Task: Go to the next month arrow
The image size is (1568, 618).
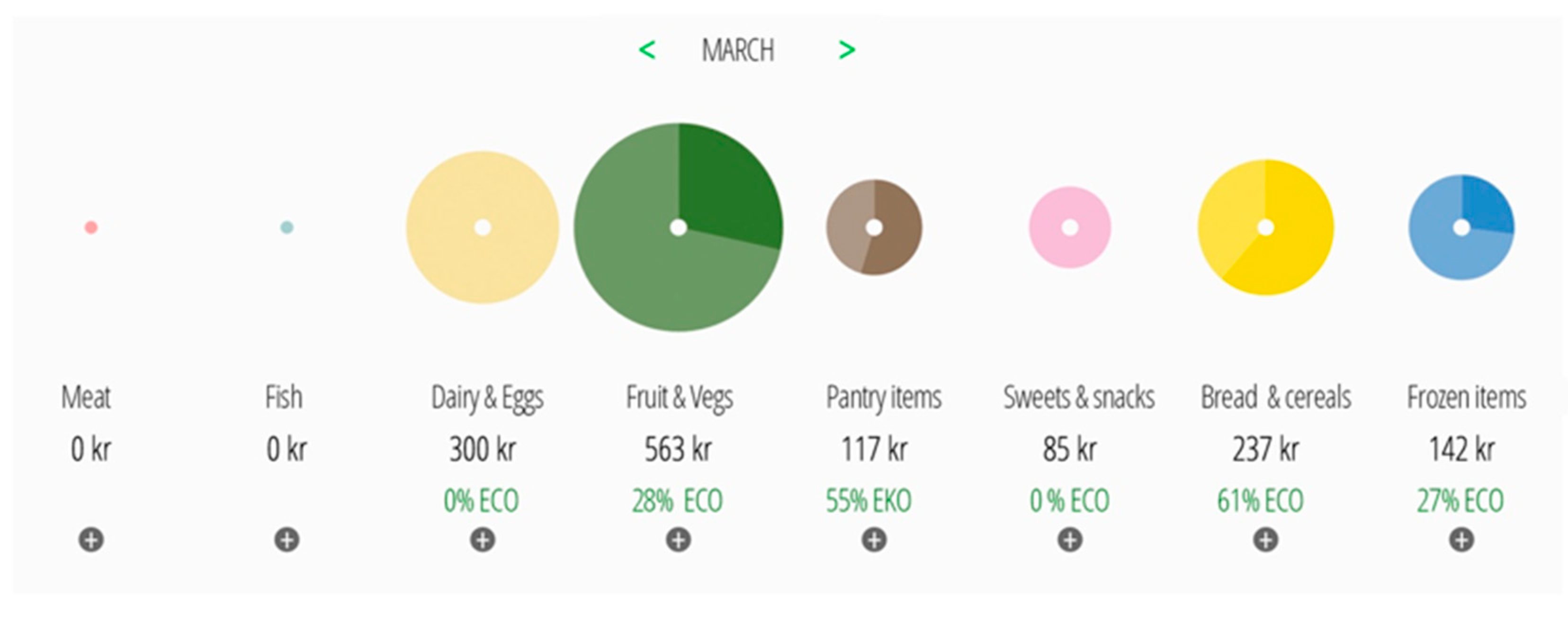Action: coord(847,50)
